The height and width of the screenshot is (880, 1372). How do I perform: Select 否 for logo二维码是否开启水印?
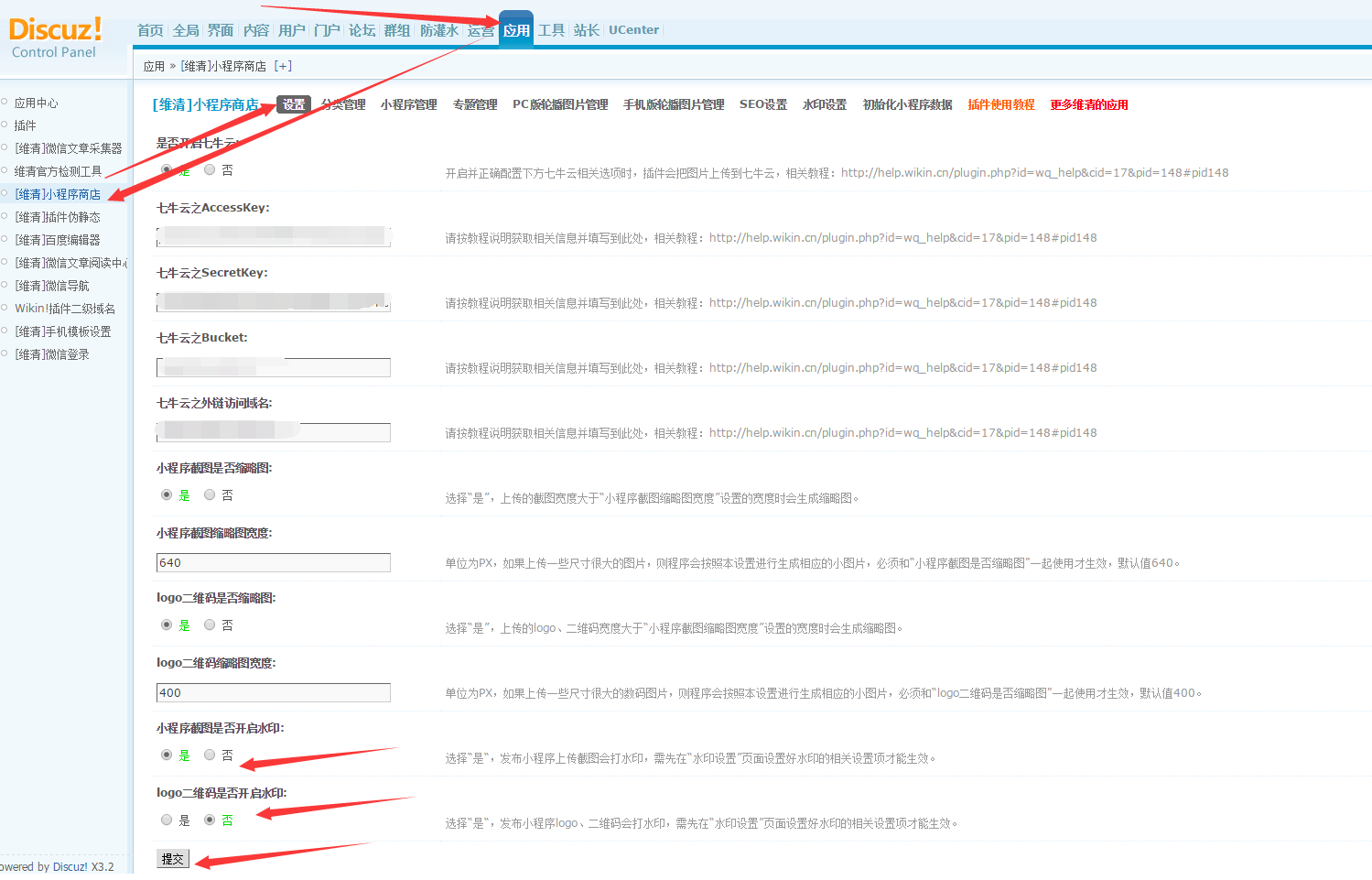point(210,820)
